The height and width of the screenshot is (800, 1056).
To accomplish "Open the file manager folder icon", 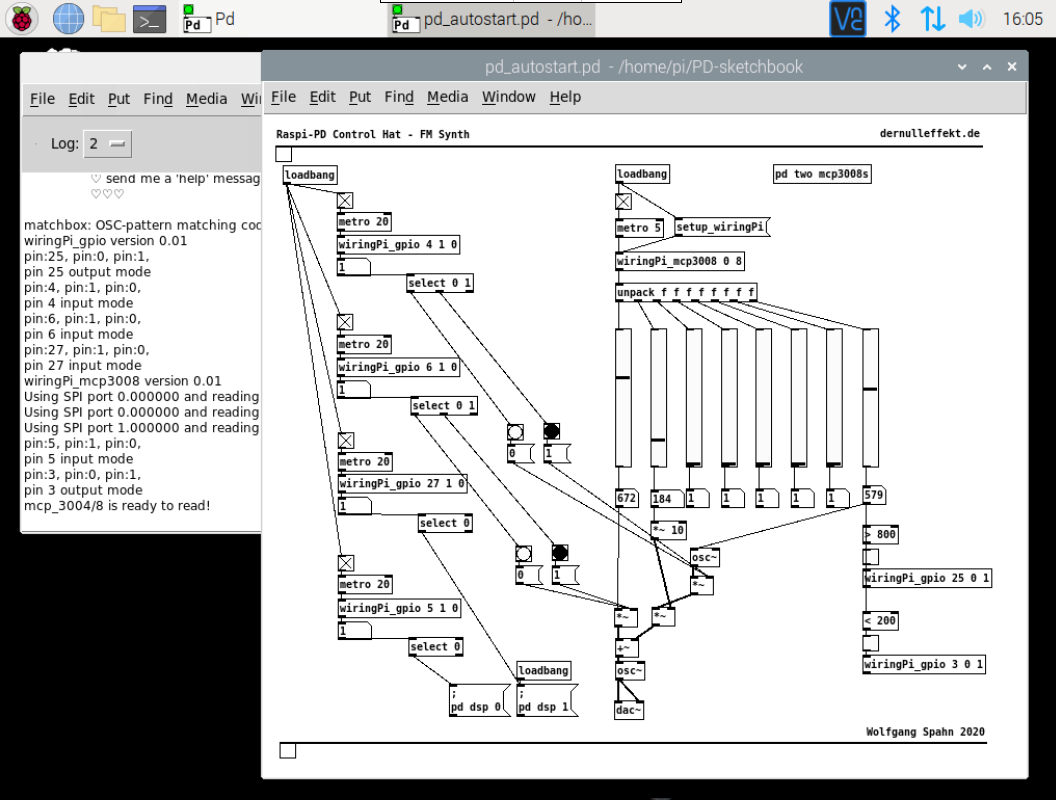I will click(x=108, y=18).
